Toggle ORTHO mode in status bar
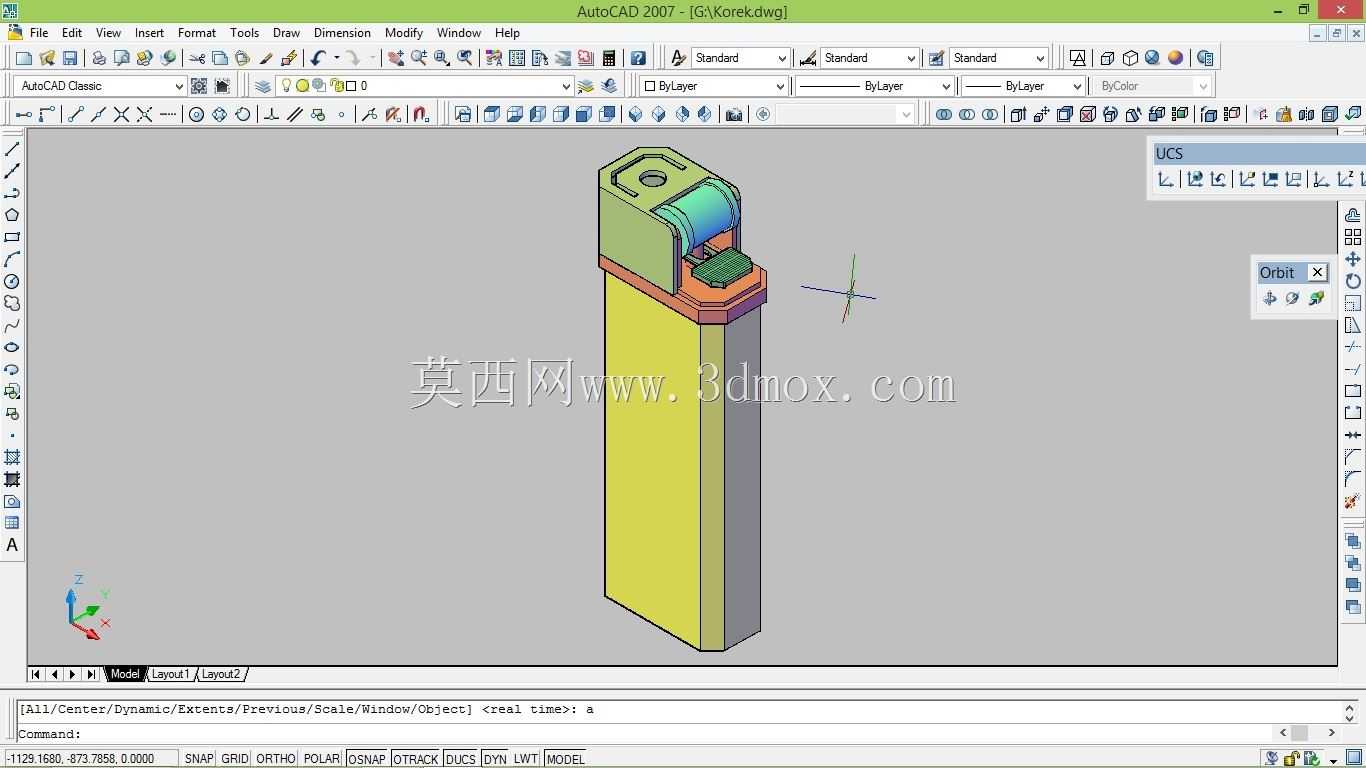 [276, 759]
